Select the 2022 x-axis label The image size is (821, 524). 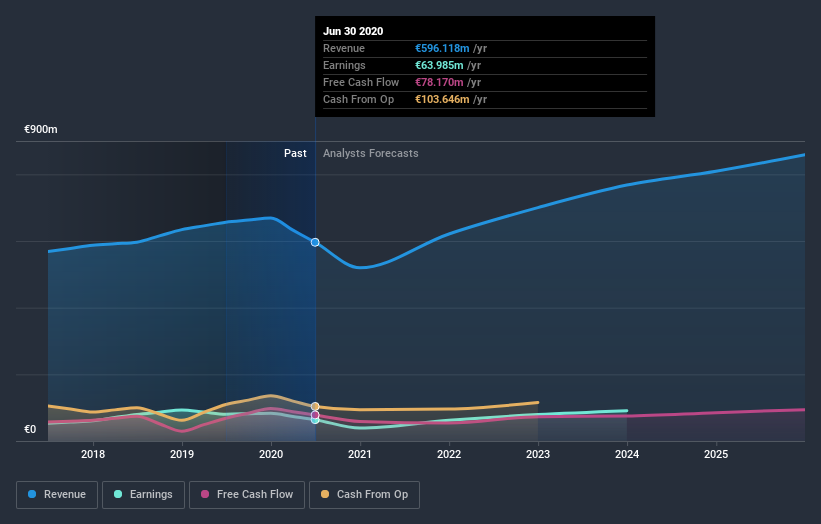449,454
